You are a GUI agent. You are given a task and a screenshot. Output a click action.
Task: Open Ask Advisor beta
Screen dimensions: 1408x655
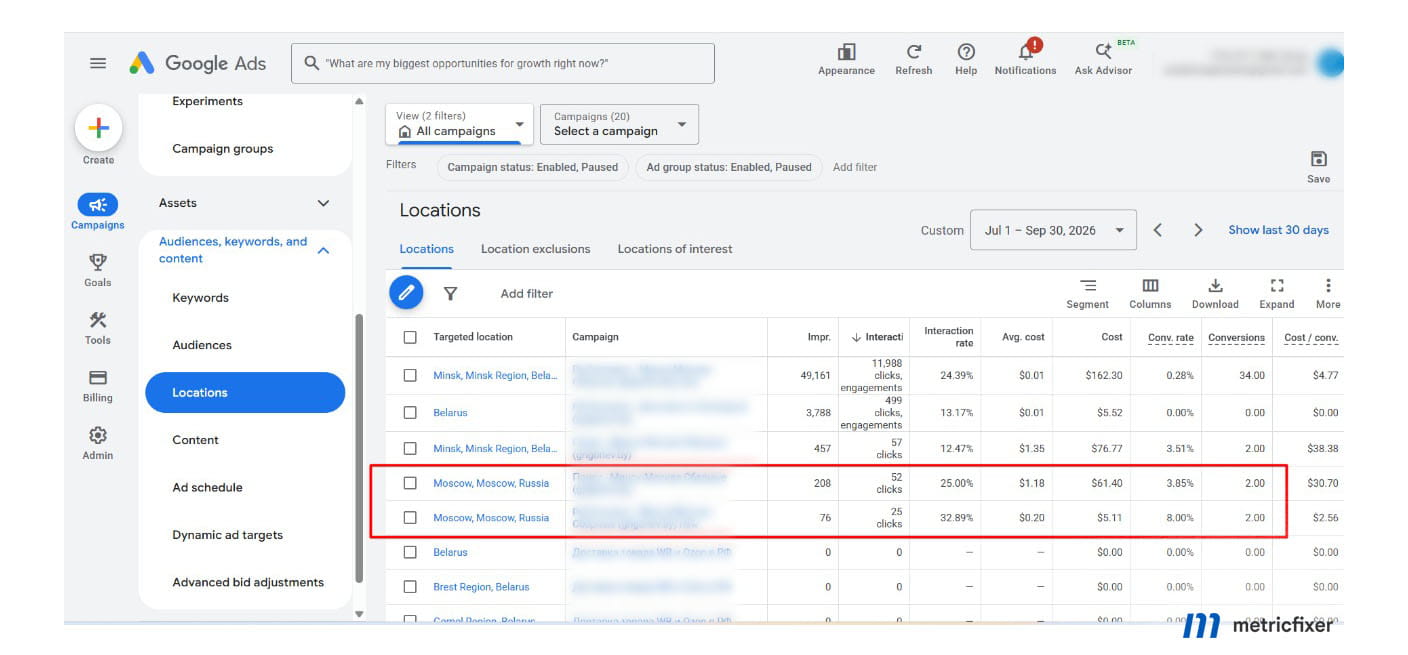coord(1103,59)
